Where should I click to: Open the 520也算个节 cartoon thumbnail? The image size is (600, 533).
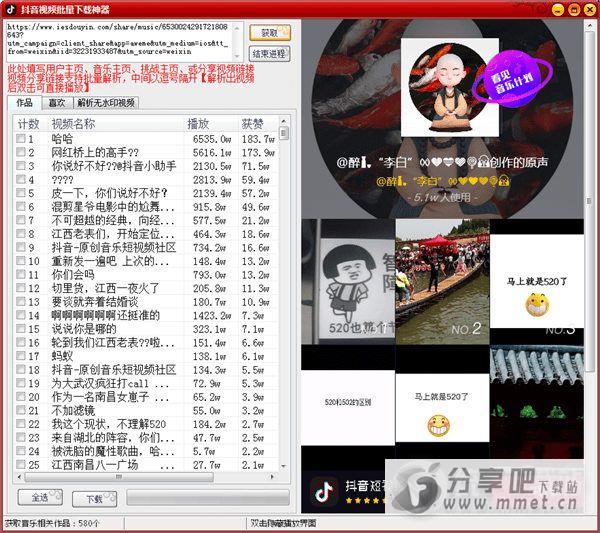tap(348, 282)
